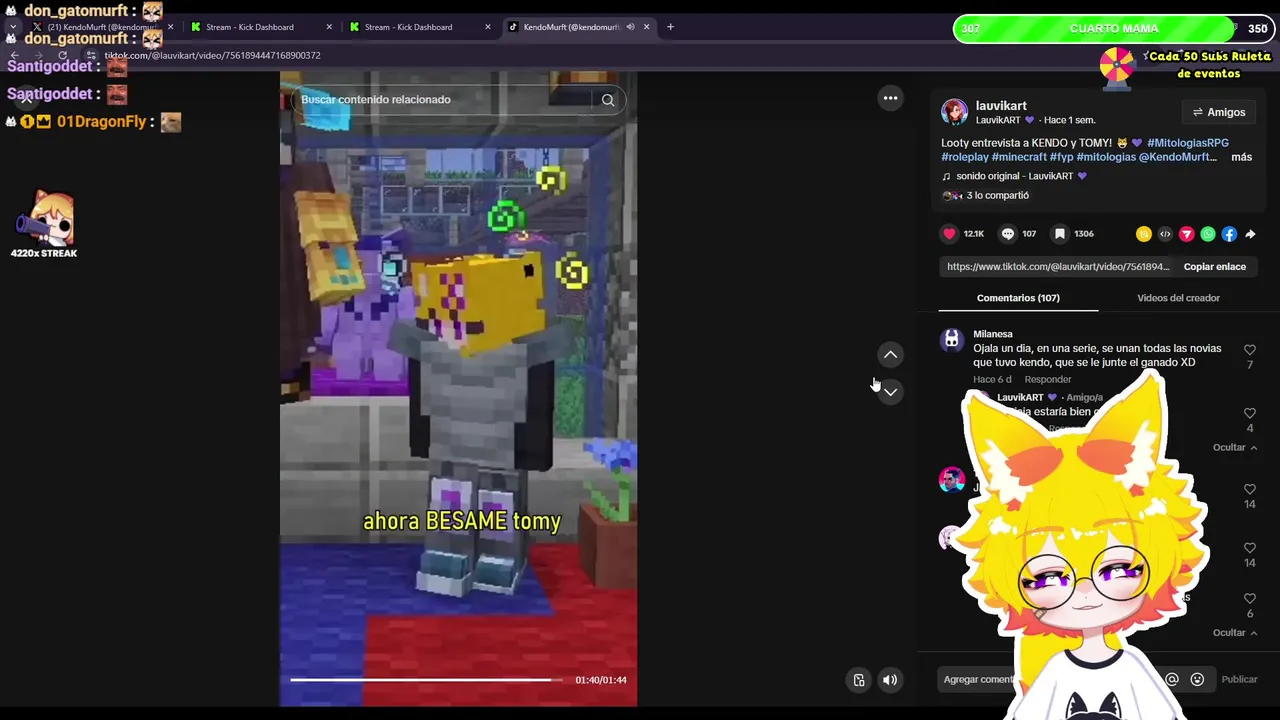Screen dimensions: 1280x720
Task: Click the '3 lo compartió' text
Action: point(997,196)
